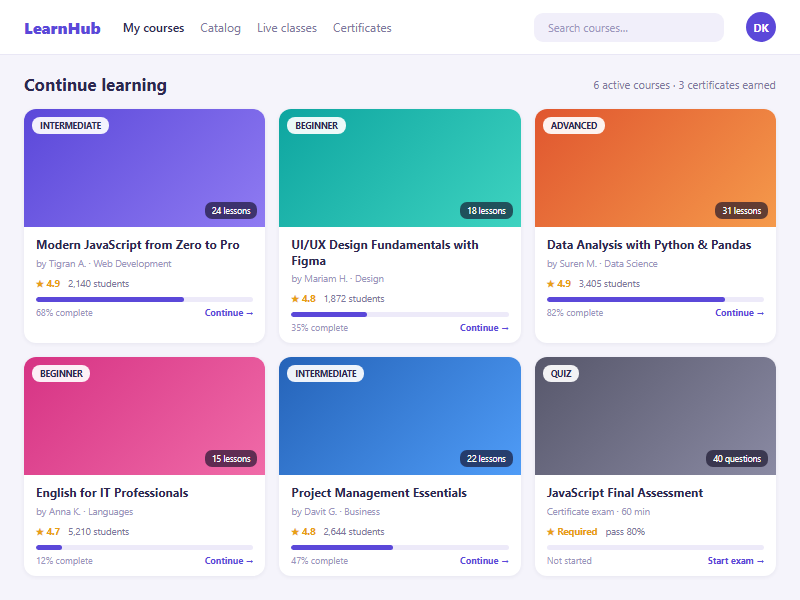
Task: Click 5,210 students text
Action: pyautogui.click(x=99, y=532)
